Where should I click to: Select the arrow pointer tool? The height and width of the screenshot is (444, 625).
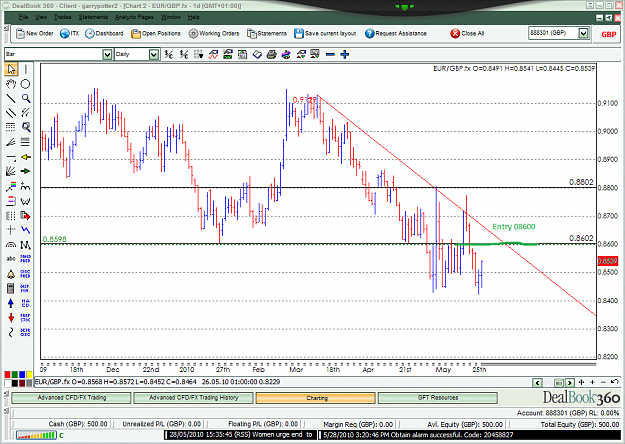pos(11,69)
